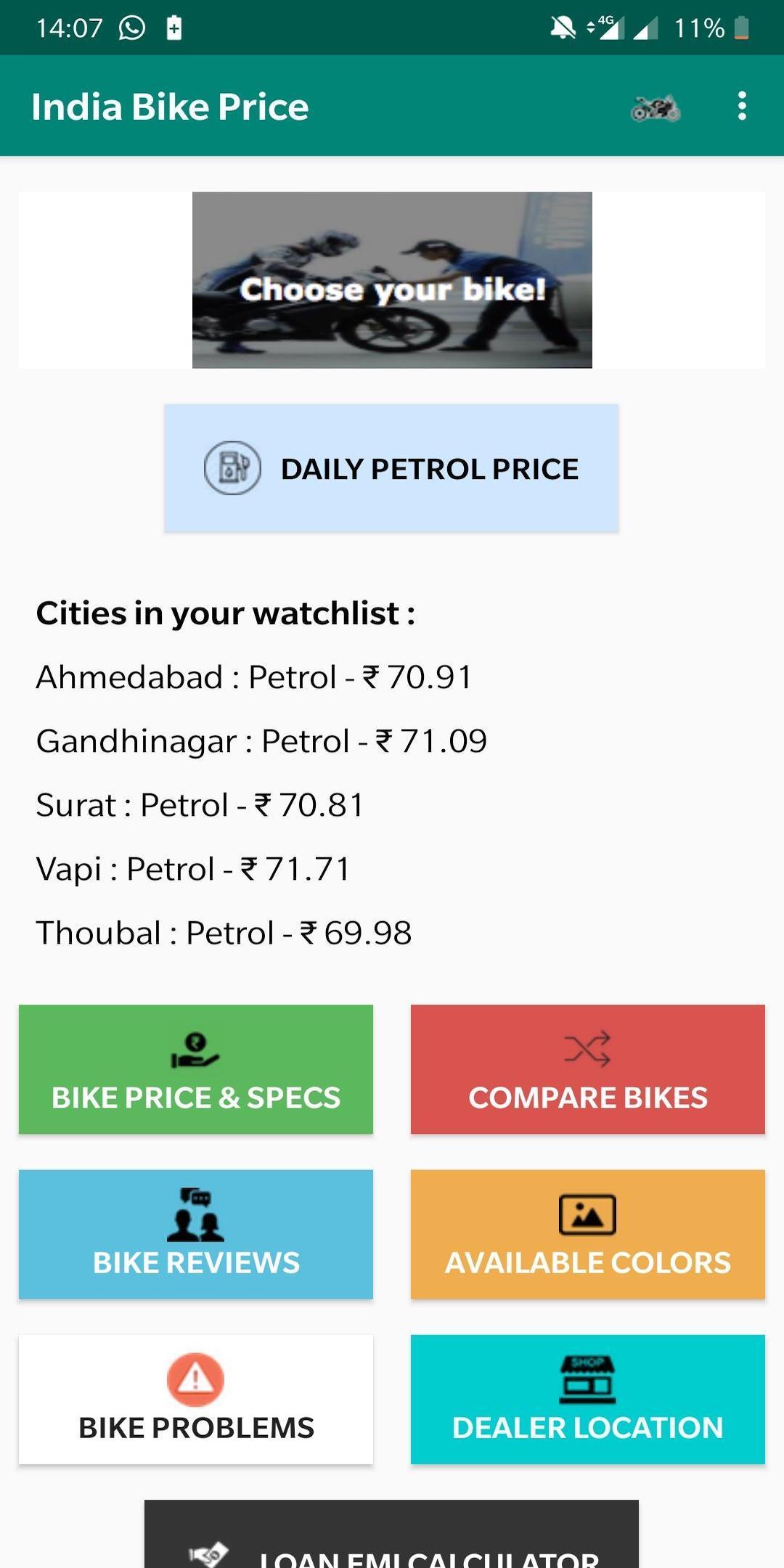This screenshot has width=784, height=1568.
Task: Open the three-dot overflow menu
Action: click(x=741, y=106)
